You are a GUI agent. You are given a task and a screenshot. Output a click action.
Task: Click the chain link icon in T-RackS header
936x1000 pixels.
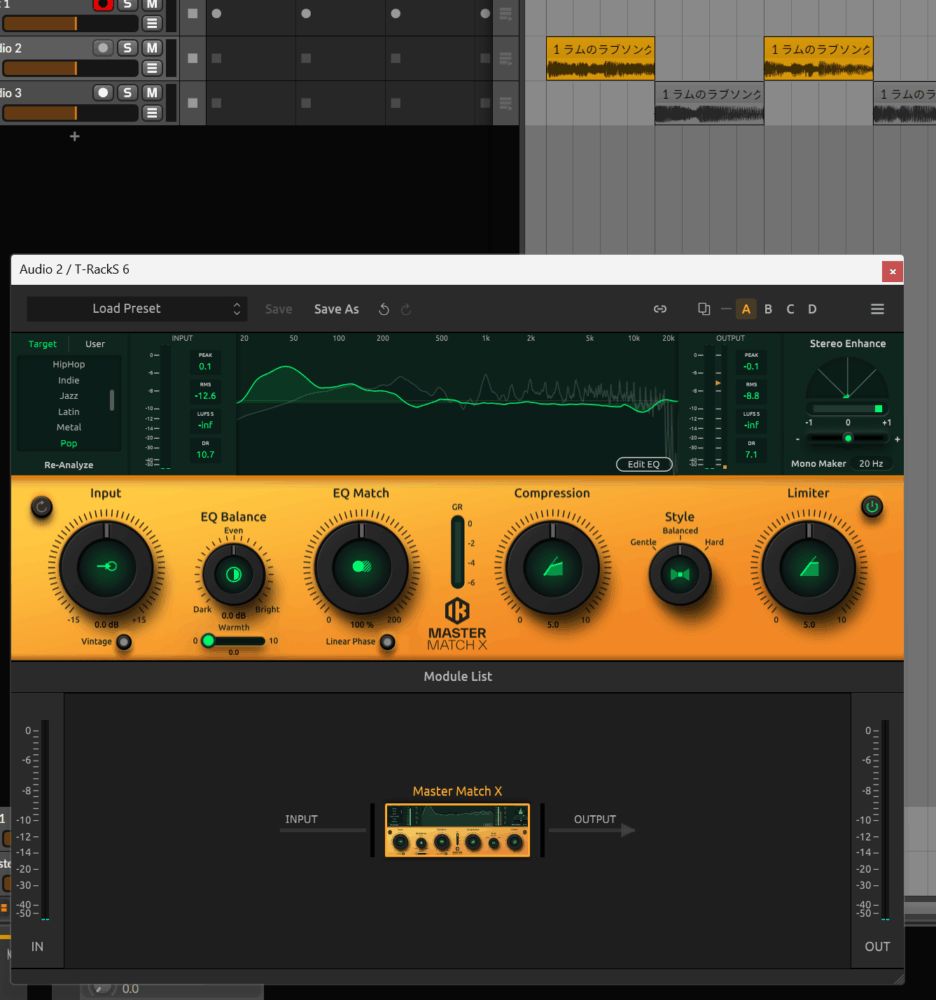coord(660,309)
